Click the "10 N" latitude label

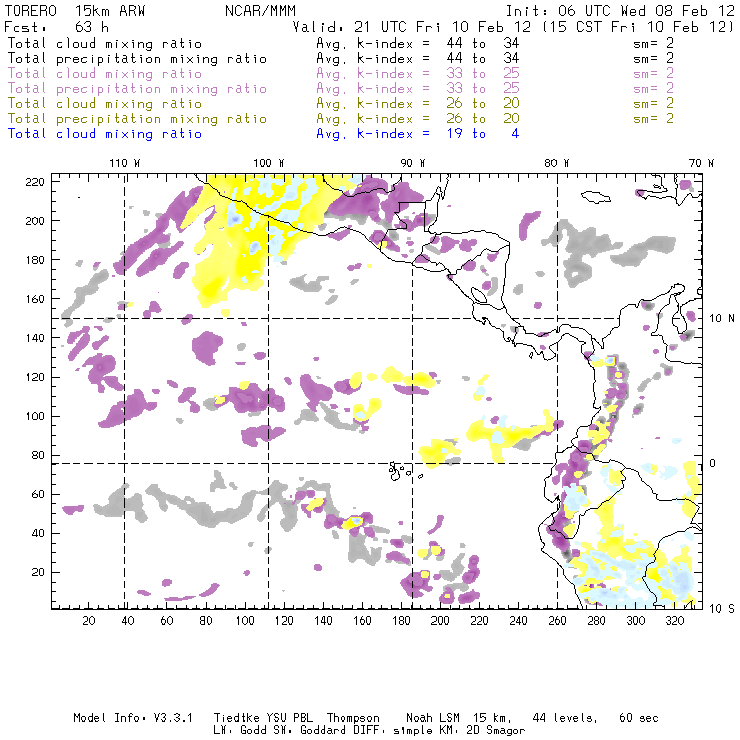tap(722, 319)
